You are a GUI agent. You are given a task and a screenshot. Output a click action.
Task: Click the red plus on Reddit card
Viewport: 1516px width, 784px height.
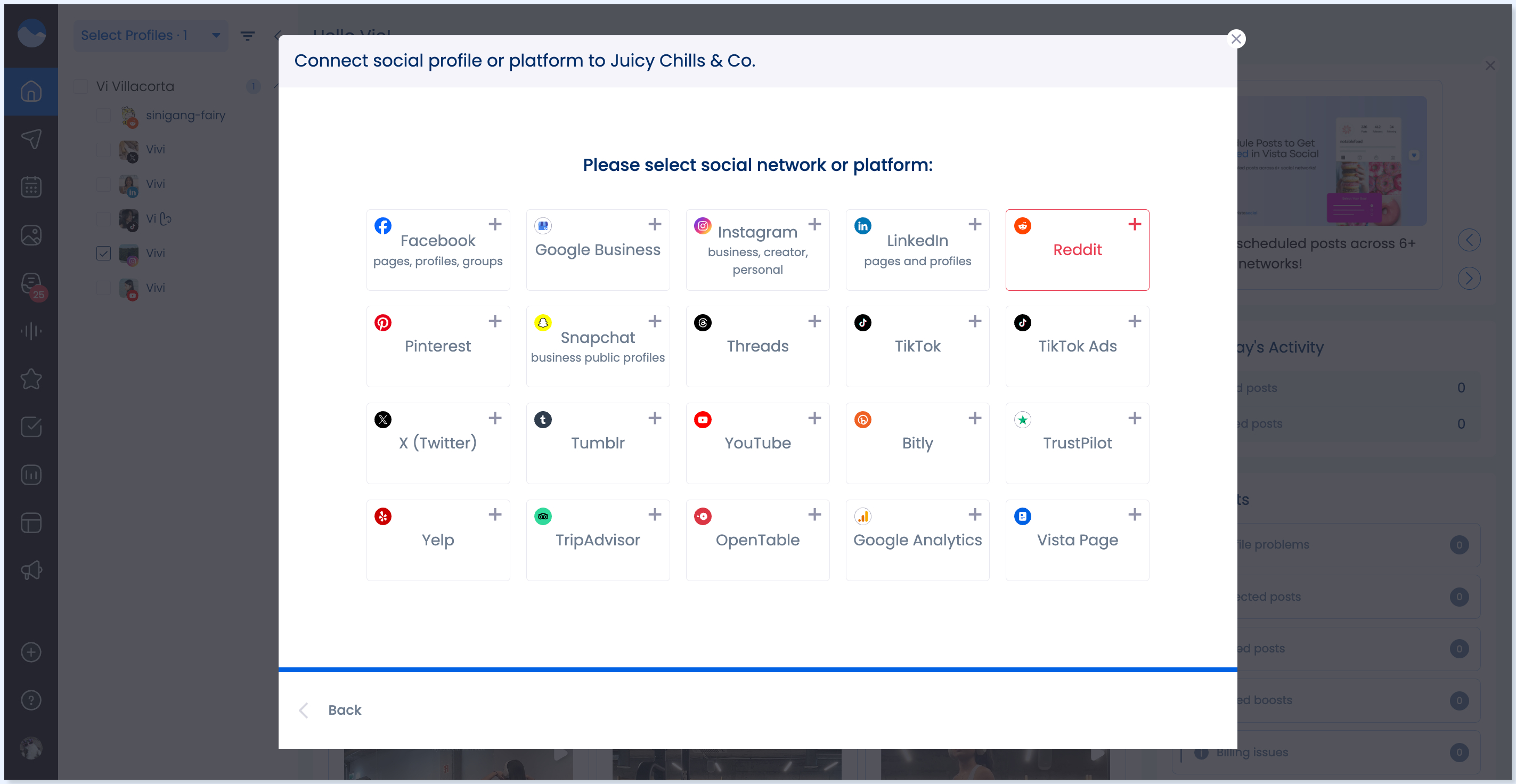(1135, 224)
